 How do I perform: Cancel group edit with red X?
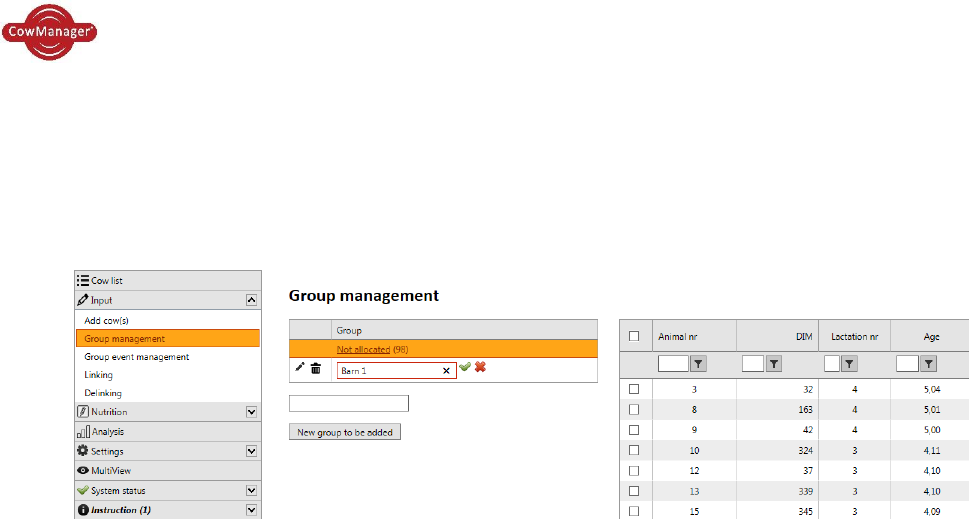(480, 368)
